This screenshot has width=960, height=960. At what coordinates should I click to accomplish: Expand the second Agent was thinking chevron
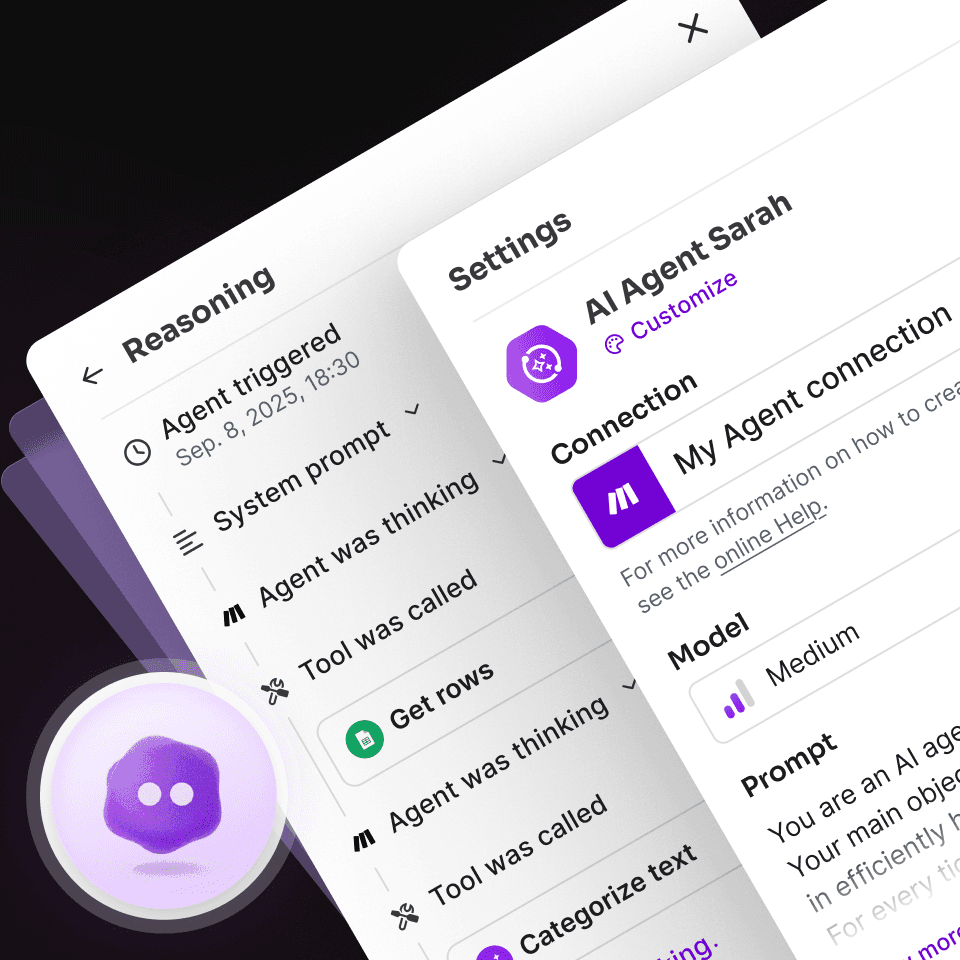click(629, 684)
